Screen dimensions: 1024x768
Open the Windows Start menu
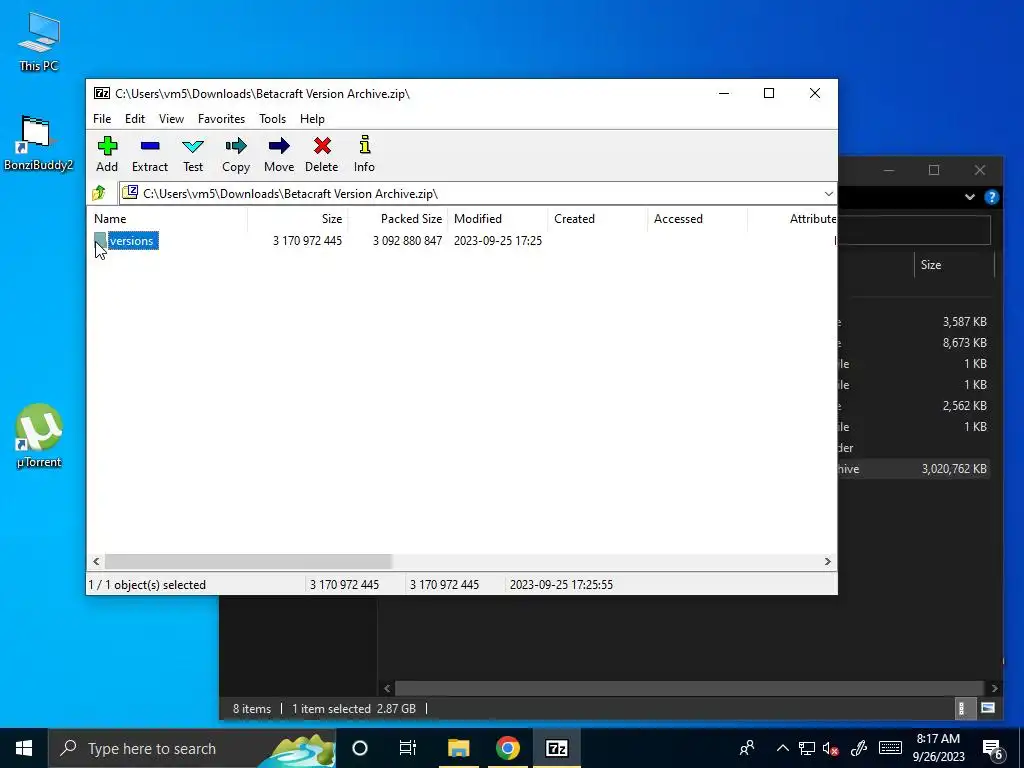pos(24,748)
